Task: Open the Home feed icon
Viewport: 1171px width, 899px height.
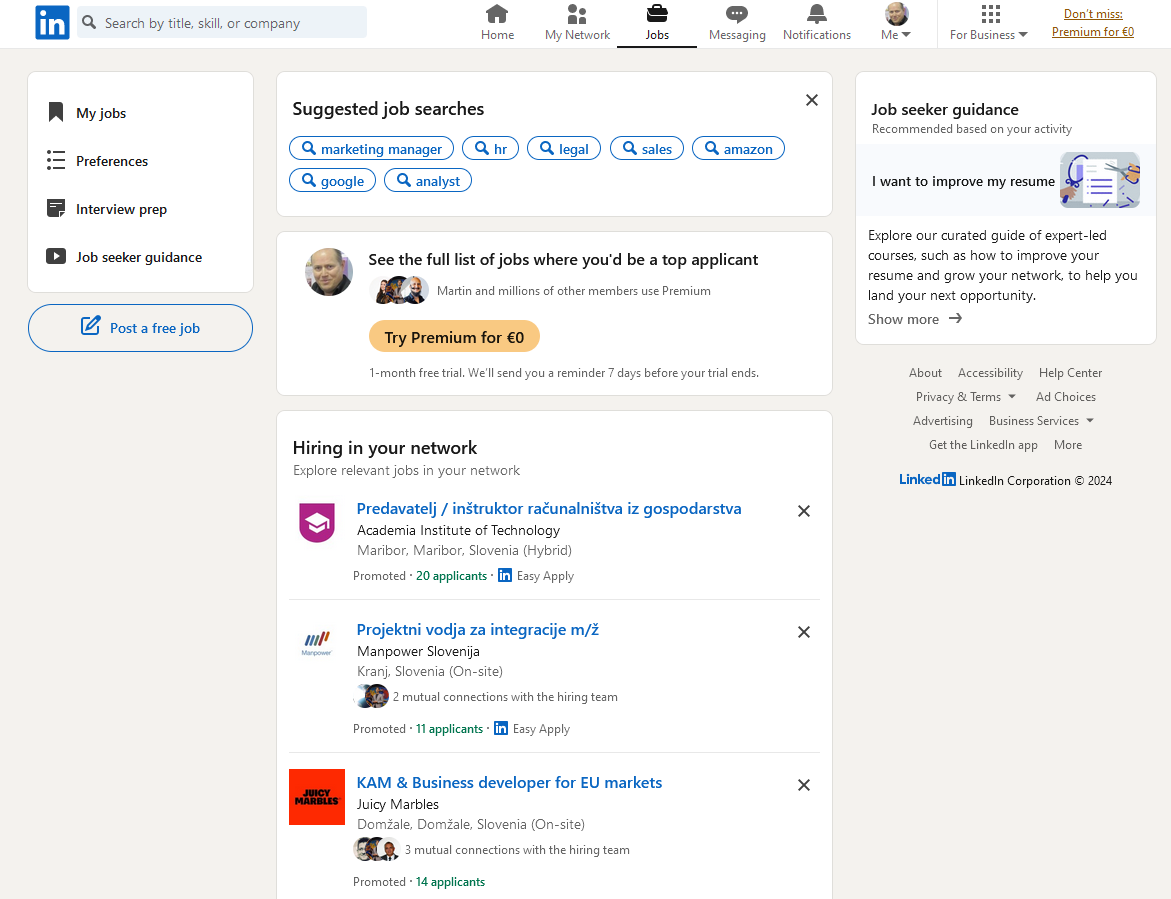Action: pyautogui.click(x=497, y=14)
